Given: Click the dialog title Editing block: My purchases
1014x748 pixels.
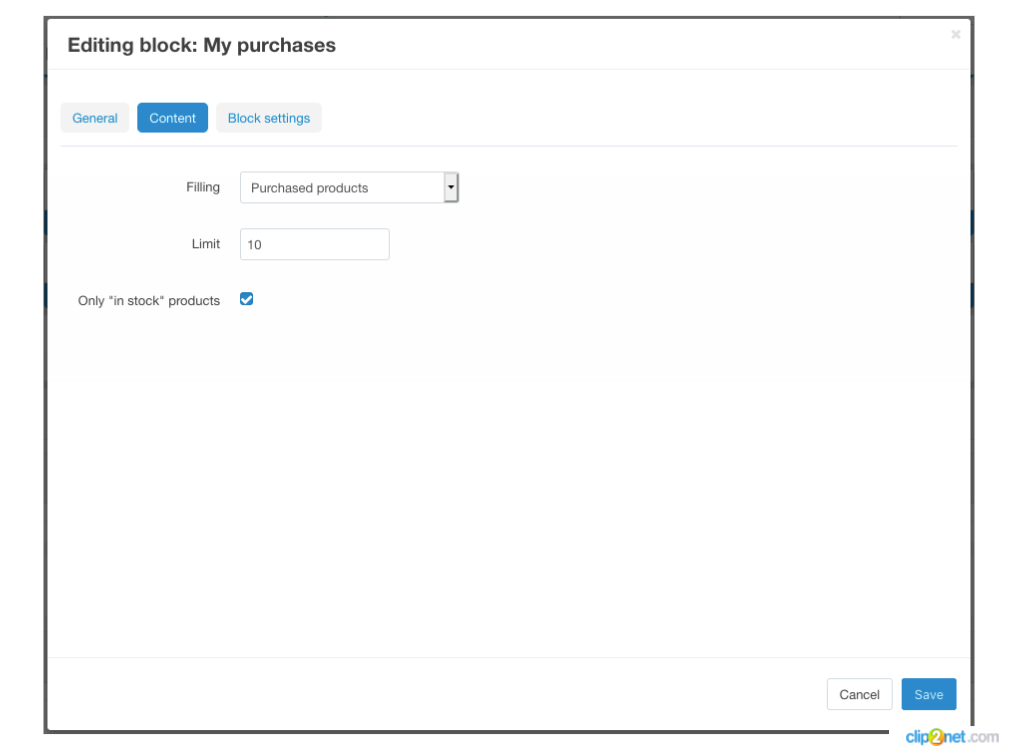Looking at the screenshot, I should [201, 45].
